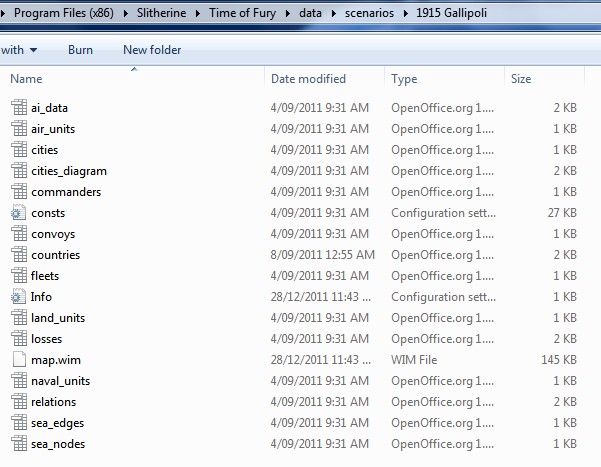Click the date modified of map.wim
The image size is (601, 467).
[x=320, y=360]
